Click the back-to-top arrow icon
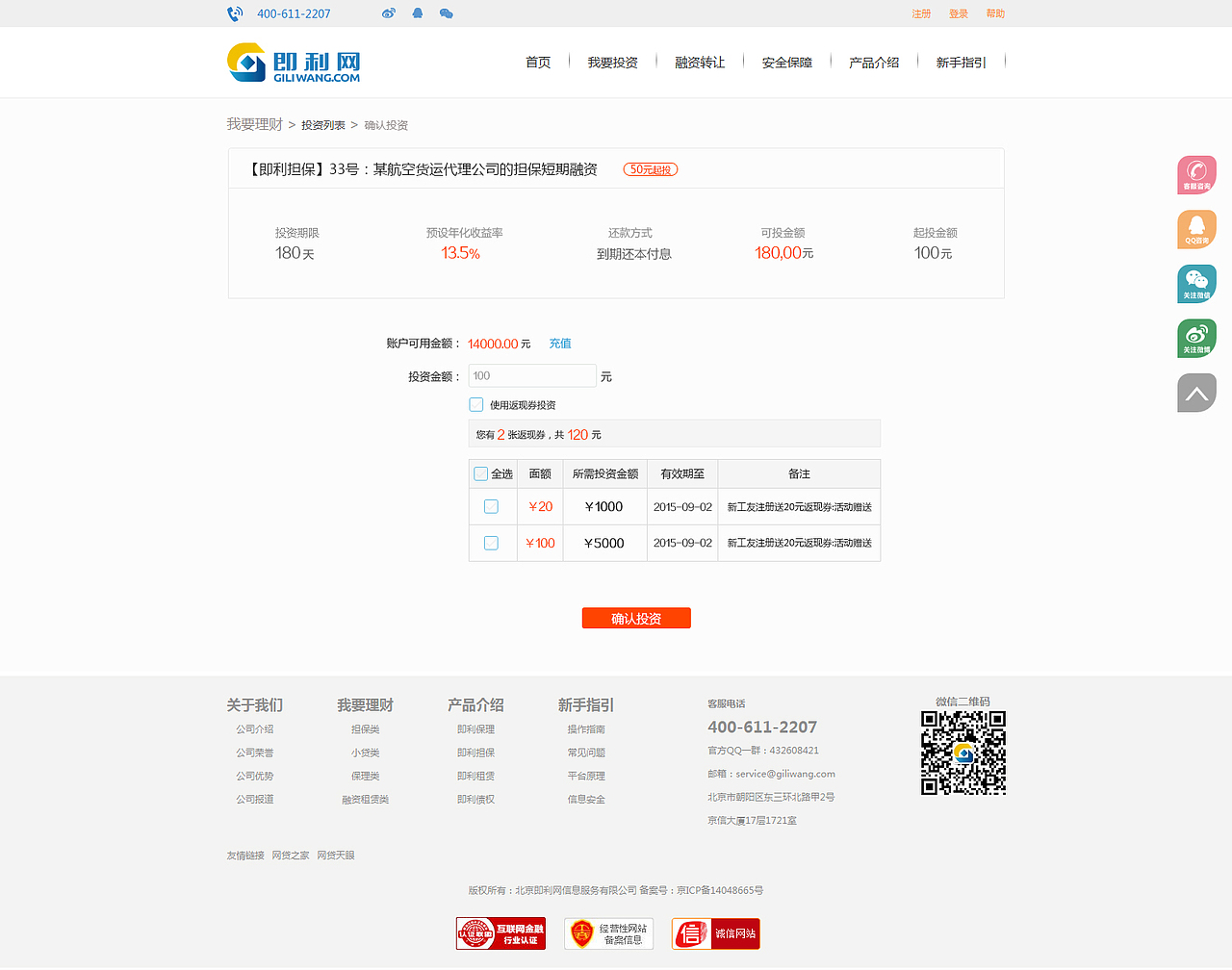The width and height of the screenshot is (1232, 970). [x=1196, y=393]
